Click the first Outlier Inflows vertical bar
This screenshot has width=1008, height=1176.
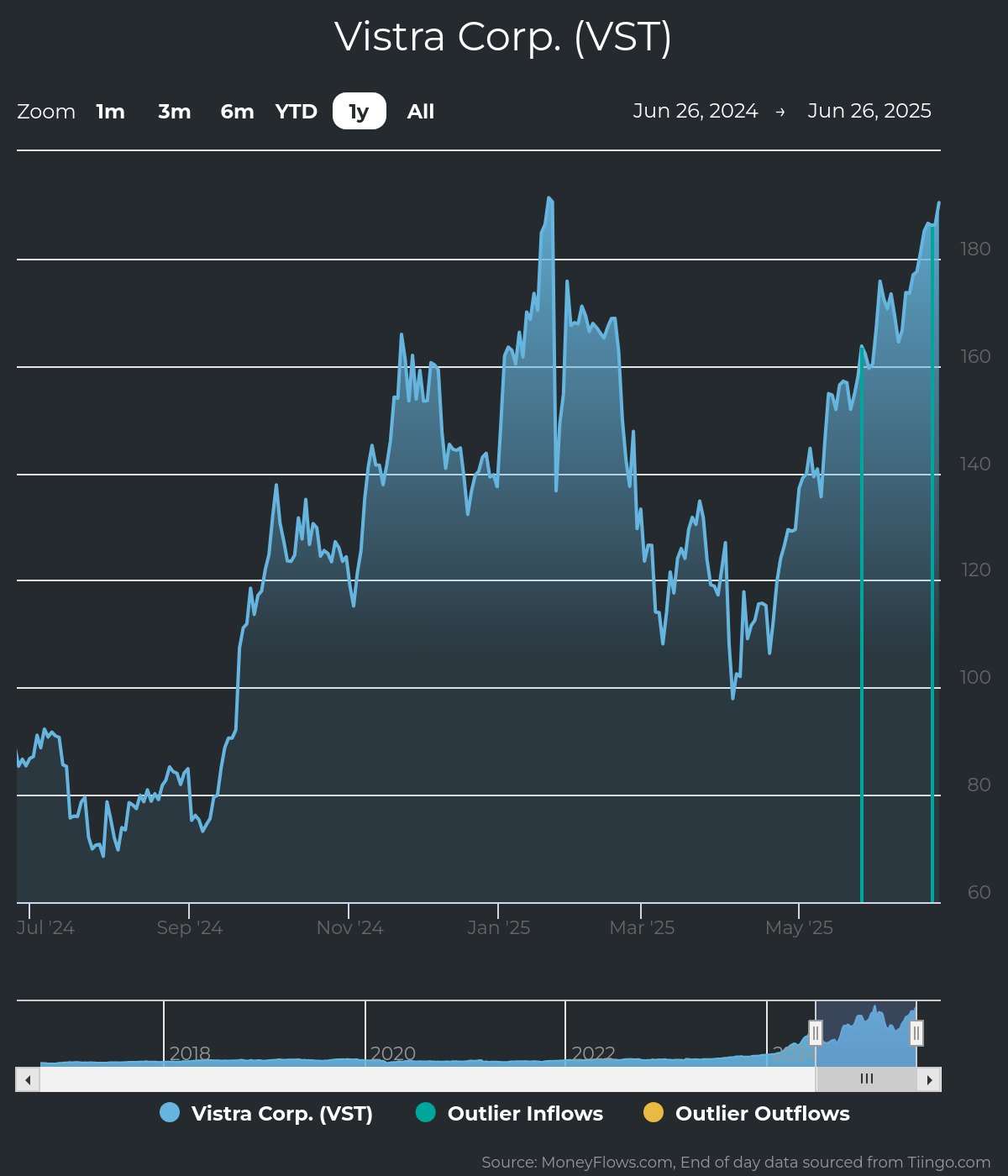(862, 625)
